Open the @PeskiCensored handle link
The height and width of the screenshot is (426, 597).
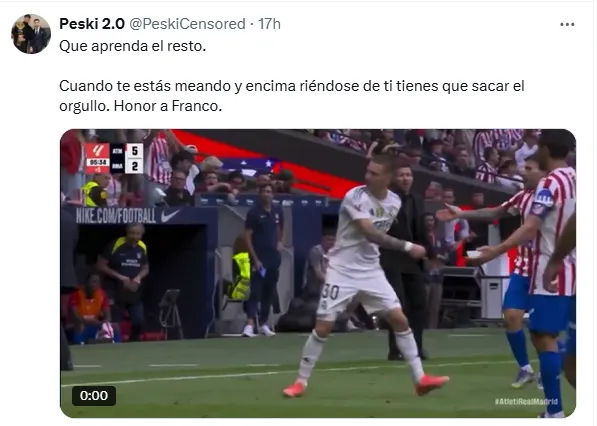pos(187,24)
